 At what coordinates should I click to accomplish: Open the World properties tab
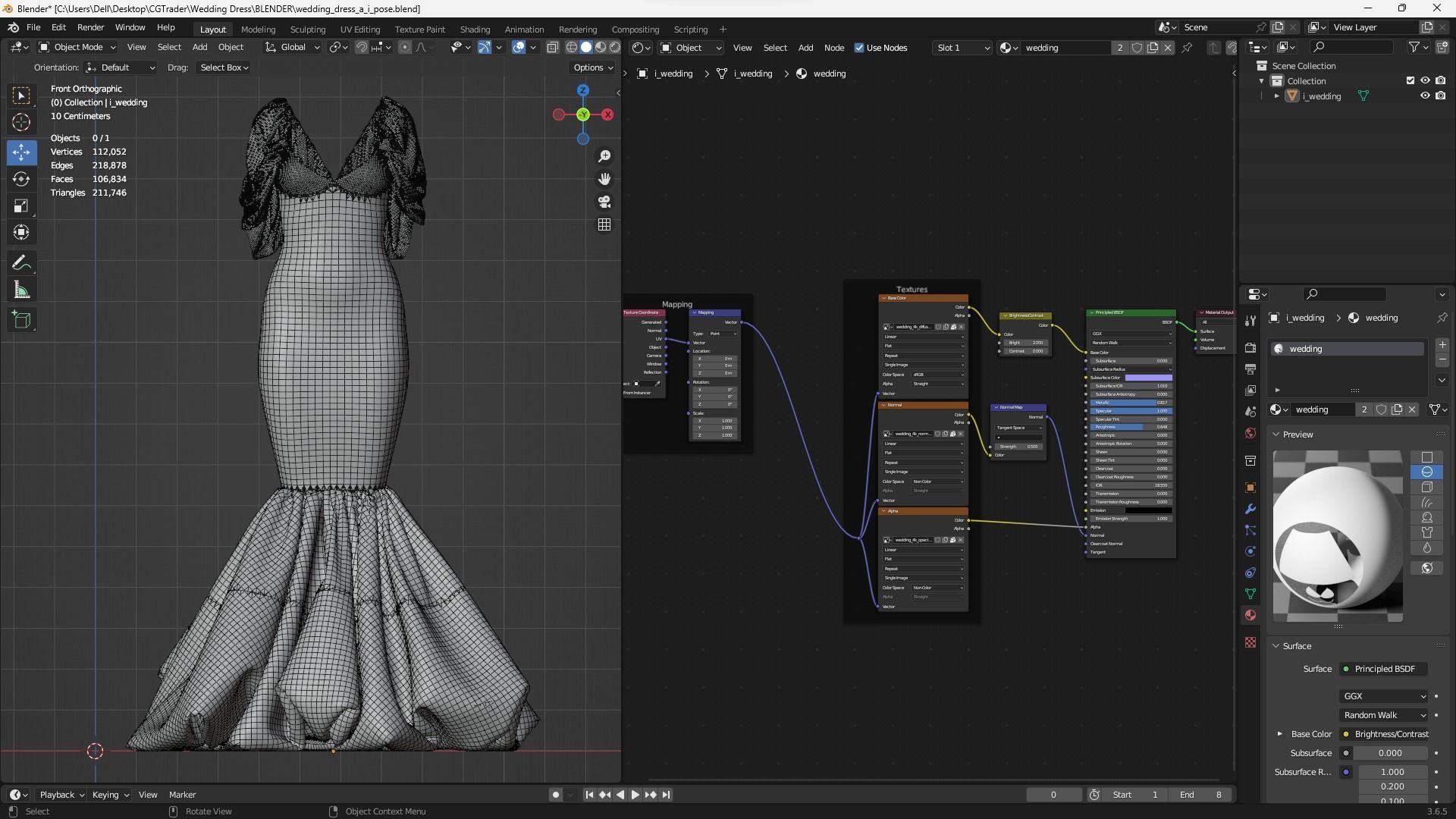click(x=1250, y=433)
